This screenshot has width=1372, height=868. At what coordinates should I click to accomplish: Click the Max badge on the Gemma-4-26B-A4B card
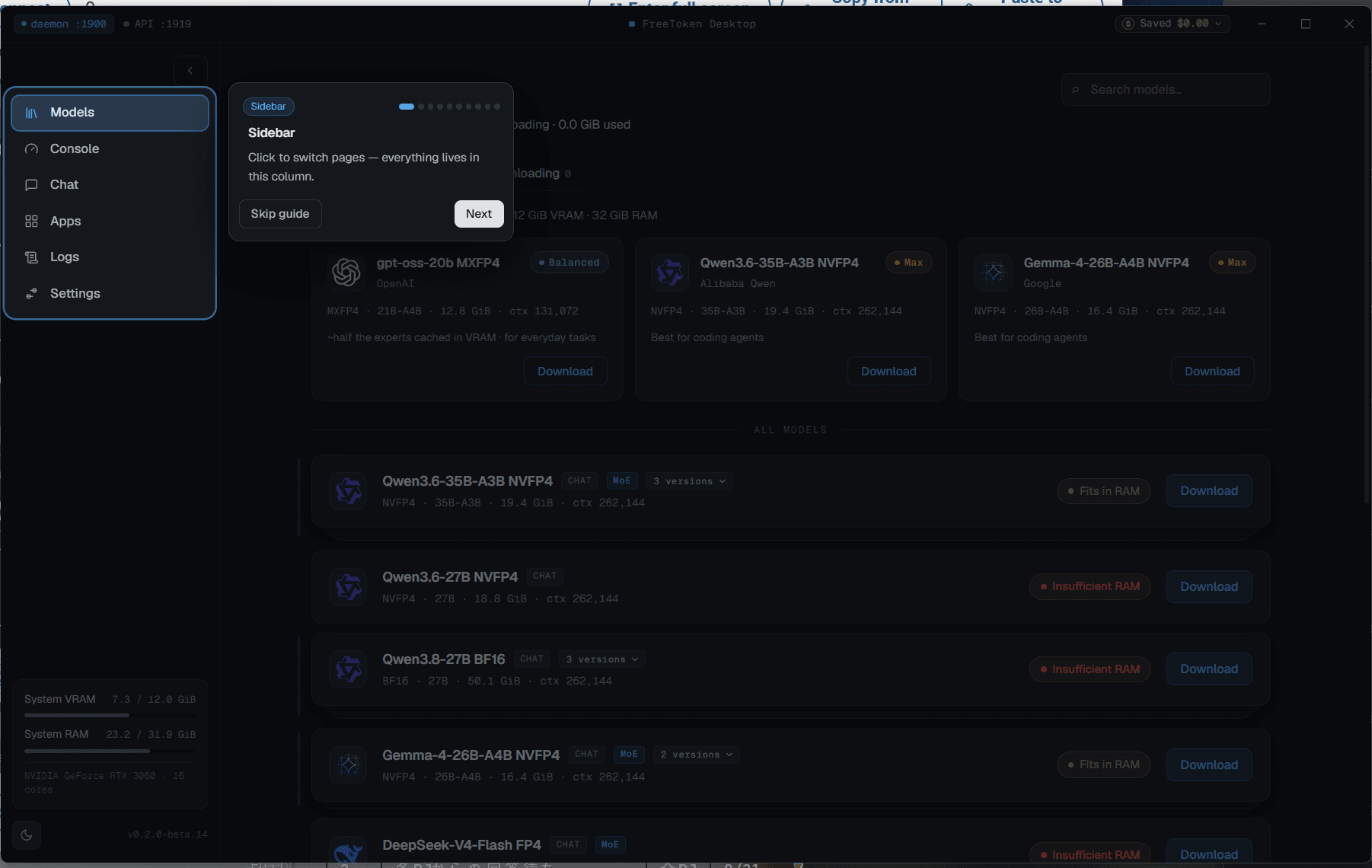(1232, 263)
